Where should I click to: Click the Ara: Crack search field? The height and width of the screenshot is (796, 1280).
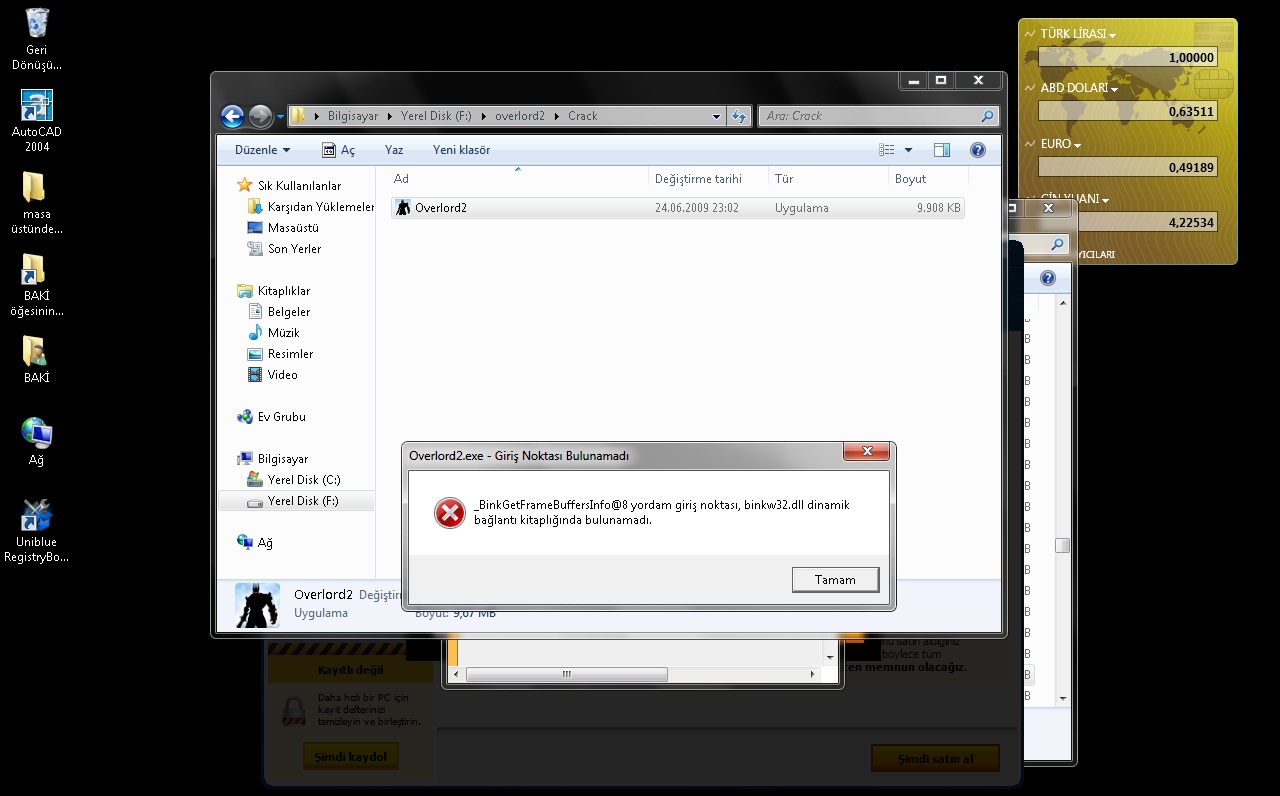click(868, 116)
